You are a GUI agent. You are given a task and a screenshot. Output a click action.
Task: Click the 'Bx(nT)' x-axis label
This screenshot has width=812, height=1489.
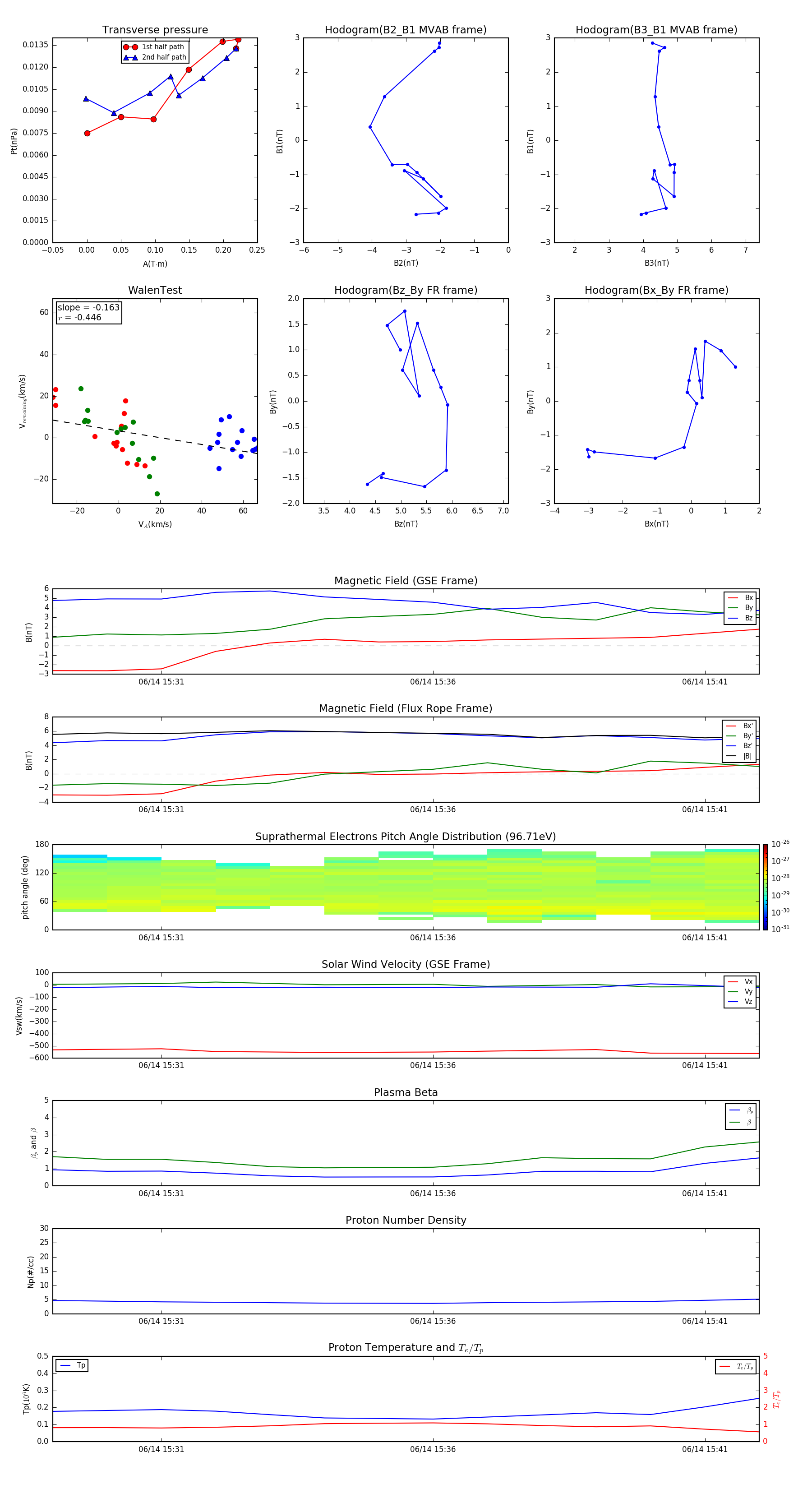656,524
